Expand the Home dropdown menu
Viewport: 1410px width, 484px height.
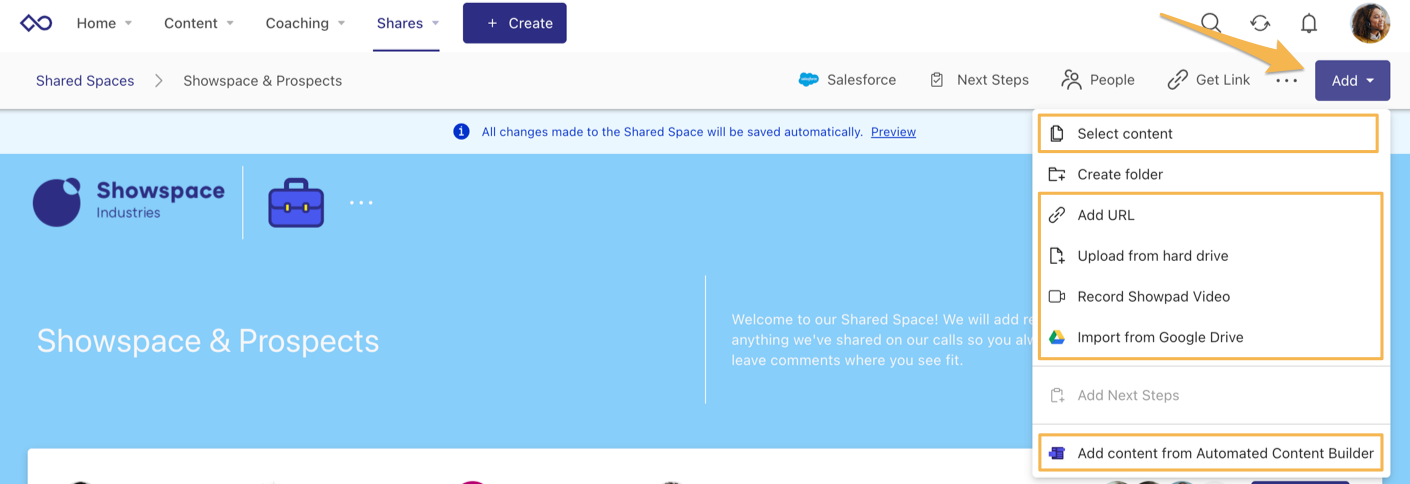pos(105,23)
